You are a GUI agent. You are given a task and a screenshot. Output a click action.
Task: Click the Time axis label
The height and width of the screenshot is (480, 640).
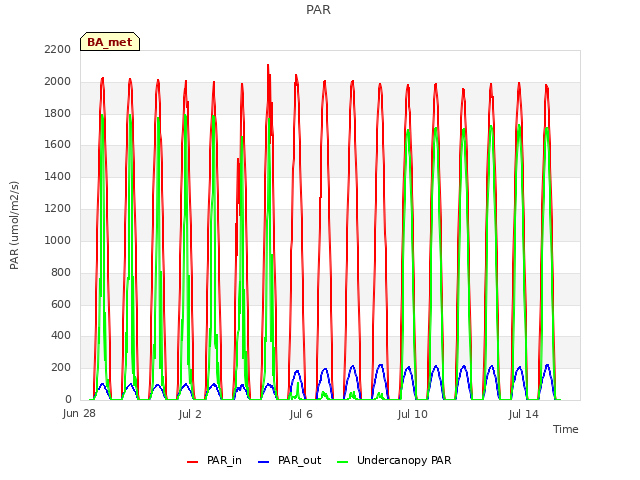565,429
